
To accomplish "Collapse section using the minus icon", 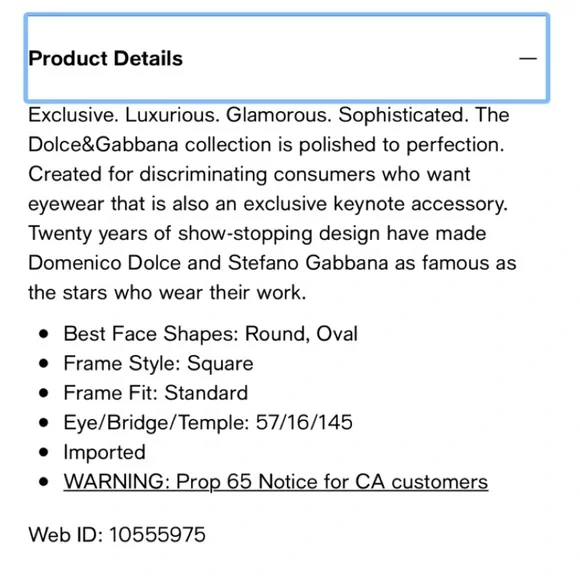I will coord(527,58).
